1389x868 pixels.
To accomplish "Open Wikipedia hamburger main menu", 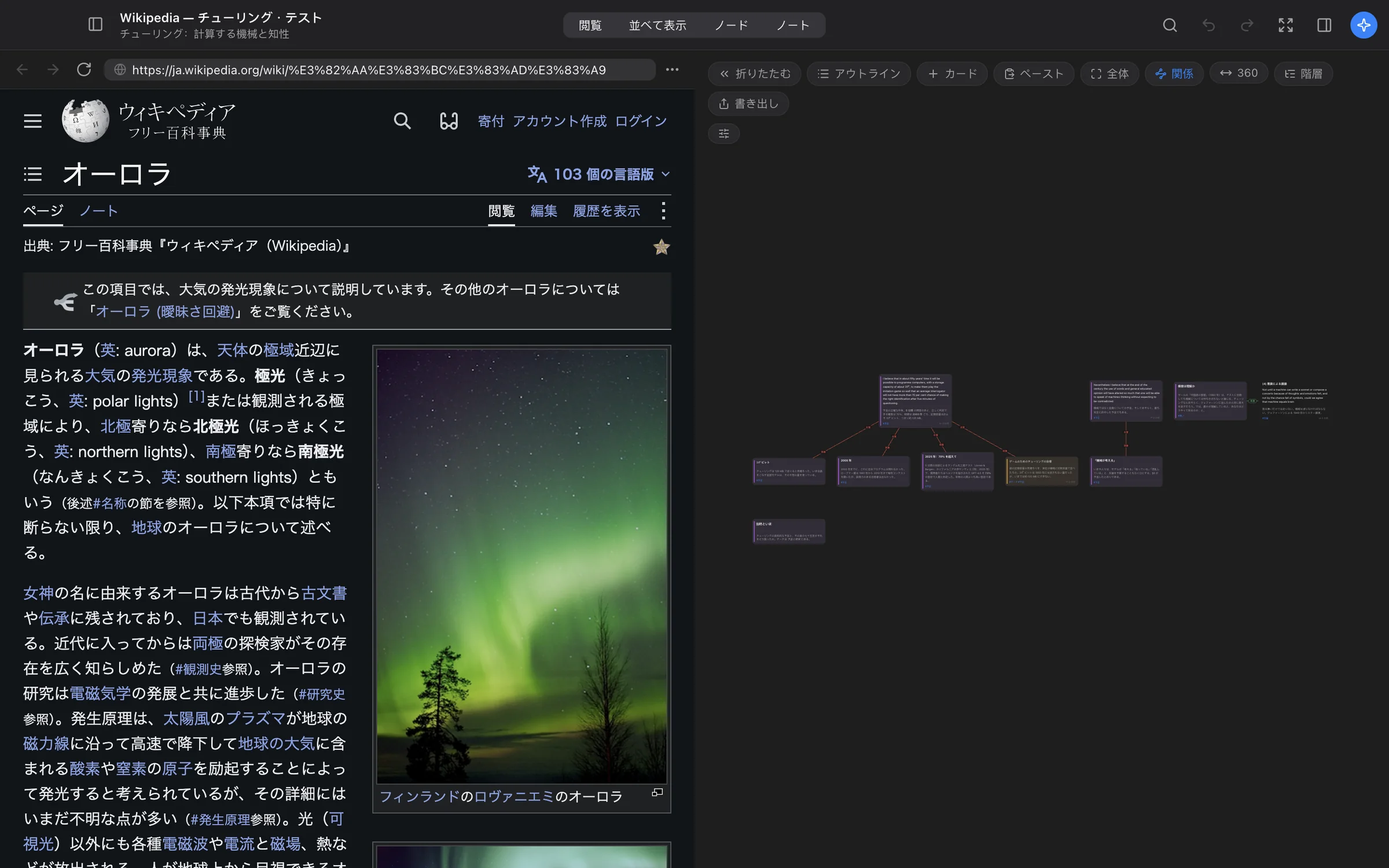I will pyautogui.click(x=32, y=121).
